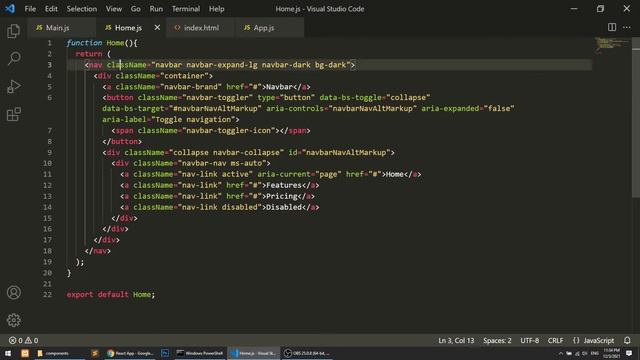Change end of line sequence CRLF
The image size is (640, 360).
click(556, 340)
